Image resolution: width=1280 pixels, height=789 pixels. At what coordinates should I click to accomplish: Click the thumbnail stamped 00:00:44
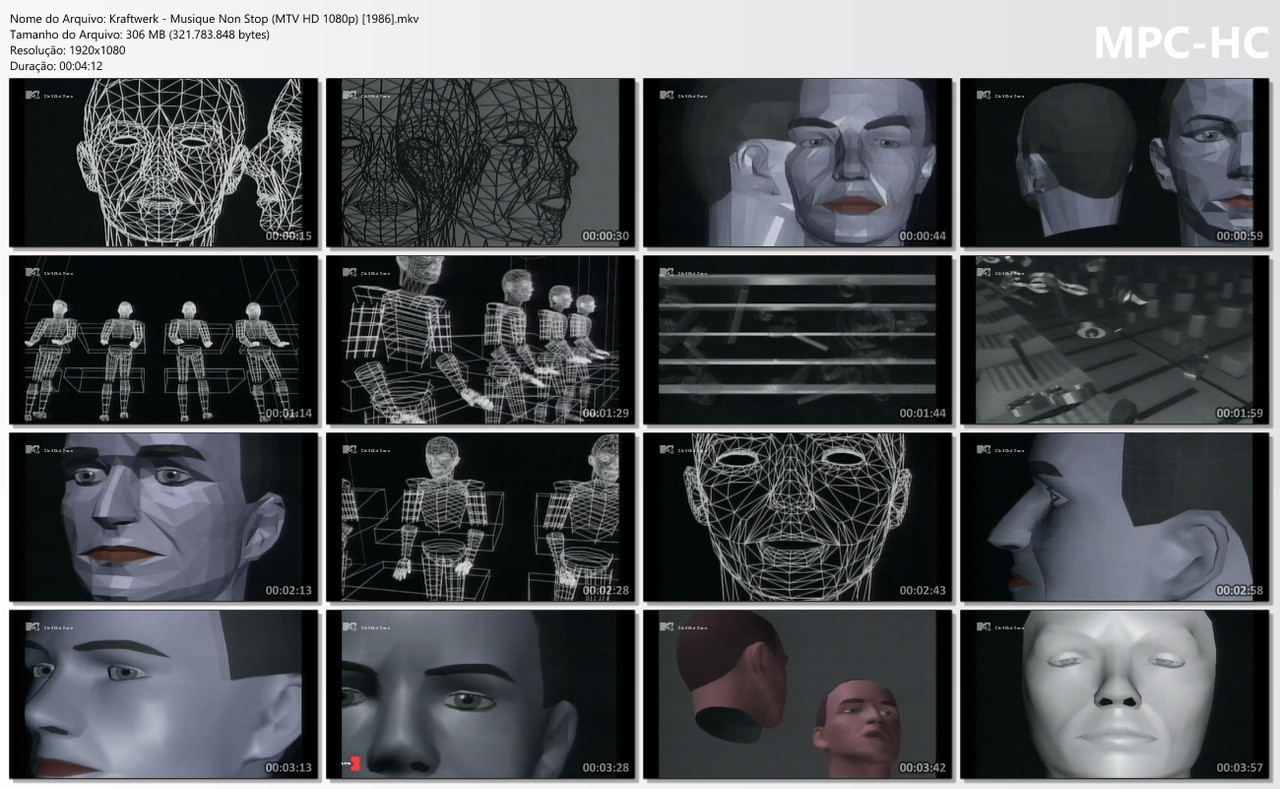pyautogui.click(x=797, y=163)
